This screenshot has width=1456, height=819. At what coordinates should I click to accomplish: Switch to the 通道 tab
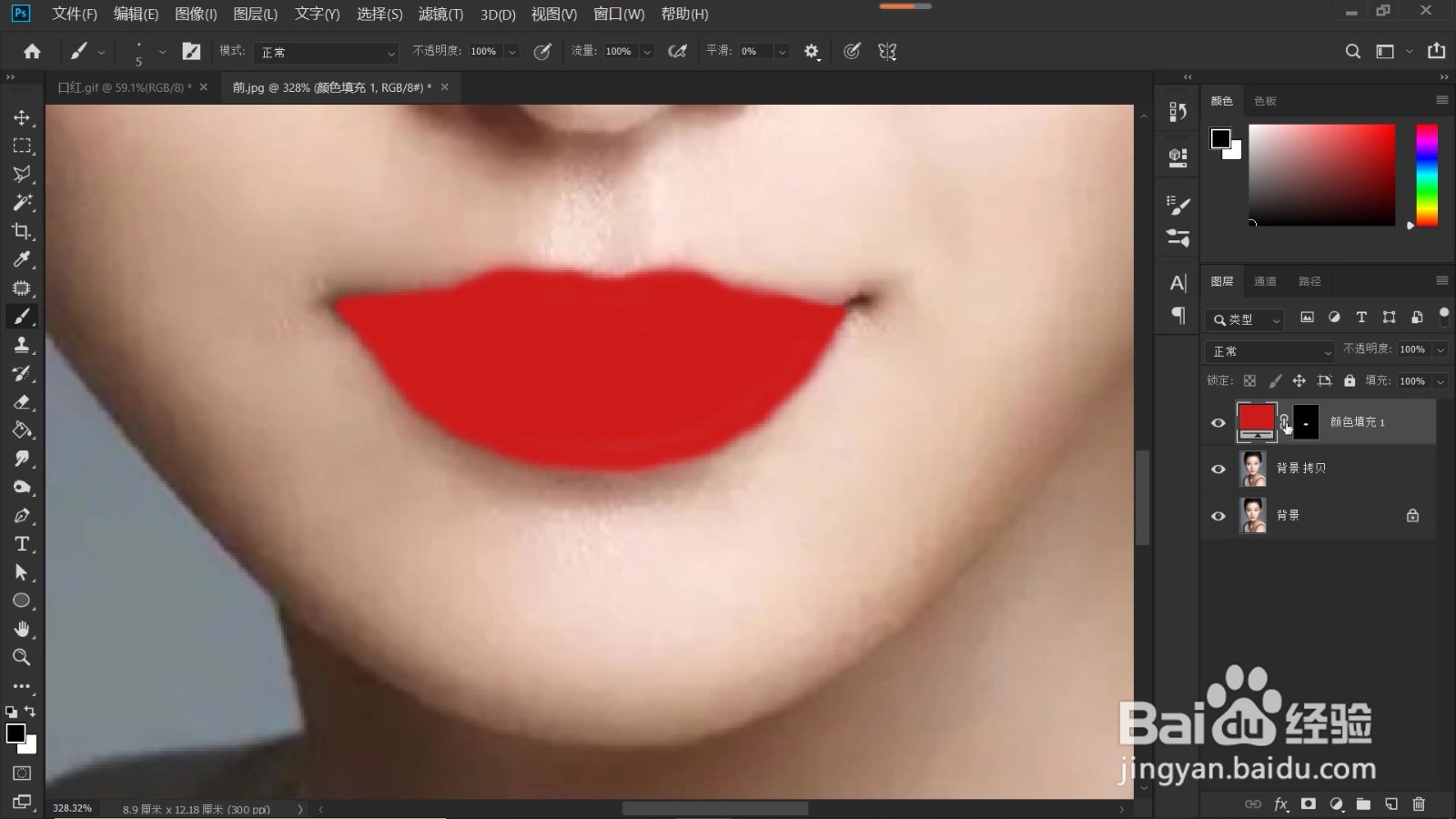(1265, 281)
